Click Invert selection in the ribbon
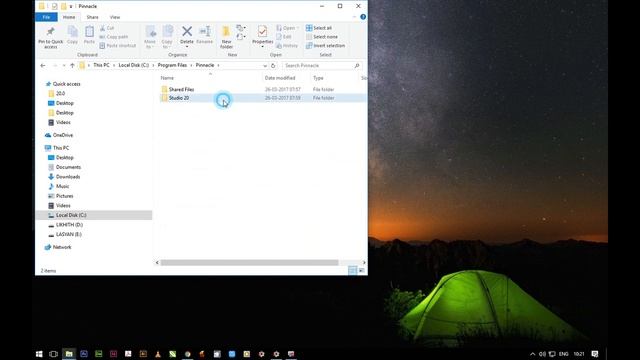The width and height of the screenshot is (640, 360). (325, 46)
